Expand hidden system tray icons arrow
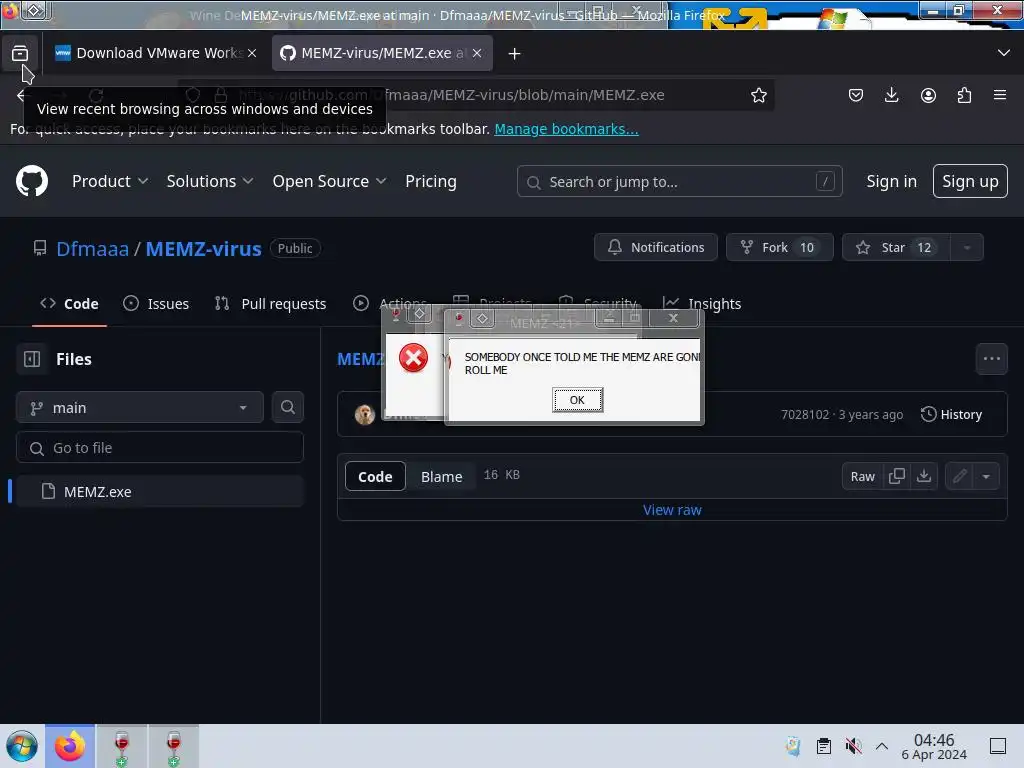Viewport: 1024px width, 768px height. (882, 746)
